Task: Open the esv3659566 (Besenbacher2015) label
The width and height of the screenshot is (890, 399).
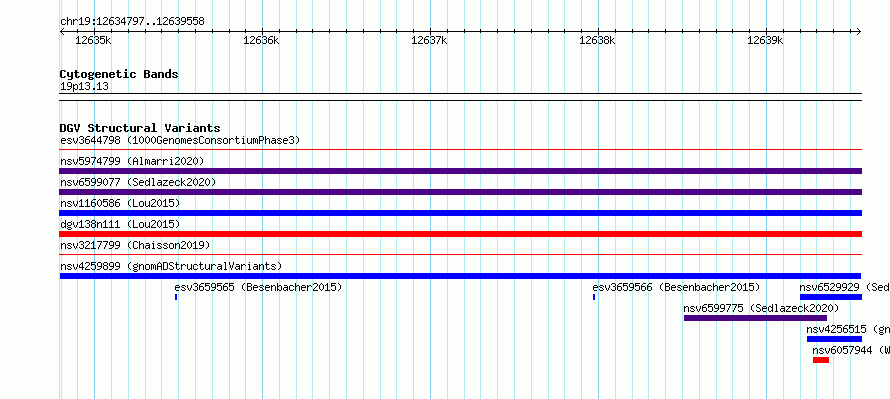Action: (676, 287)
